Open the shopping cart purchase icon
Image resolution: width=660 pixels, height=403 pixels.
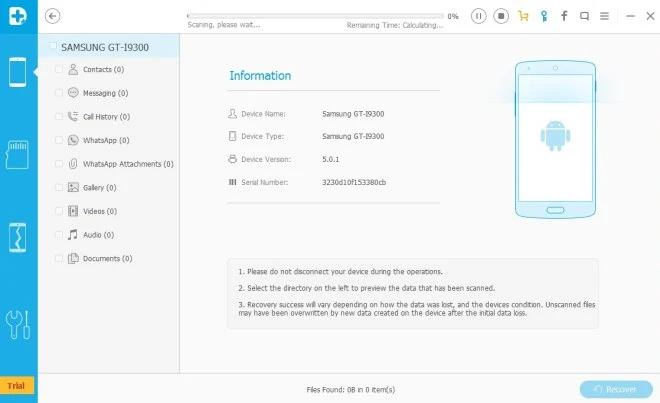tap(523, 16)
